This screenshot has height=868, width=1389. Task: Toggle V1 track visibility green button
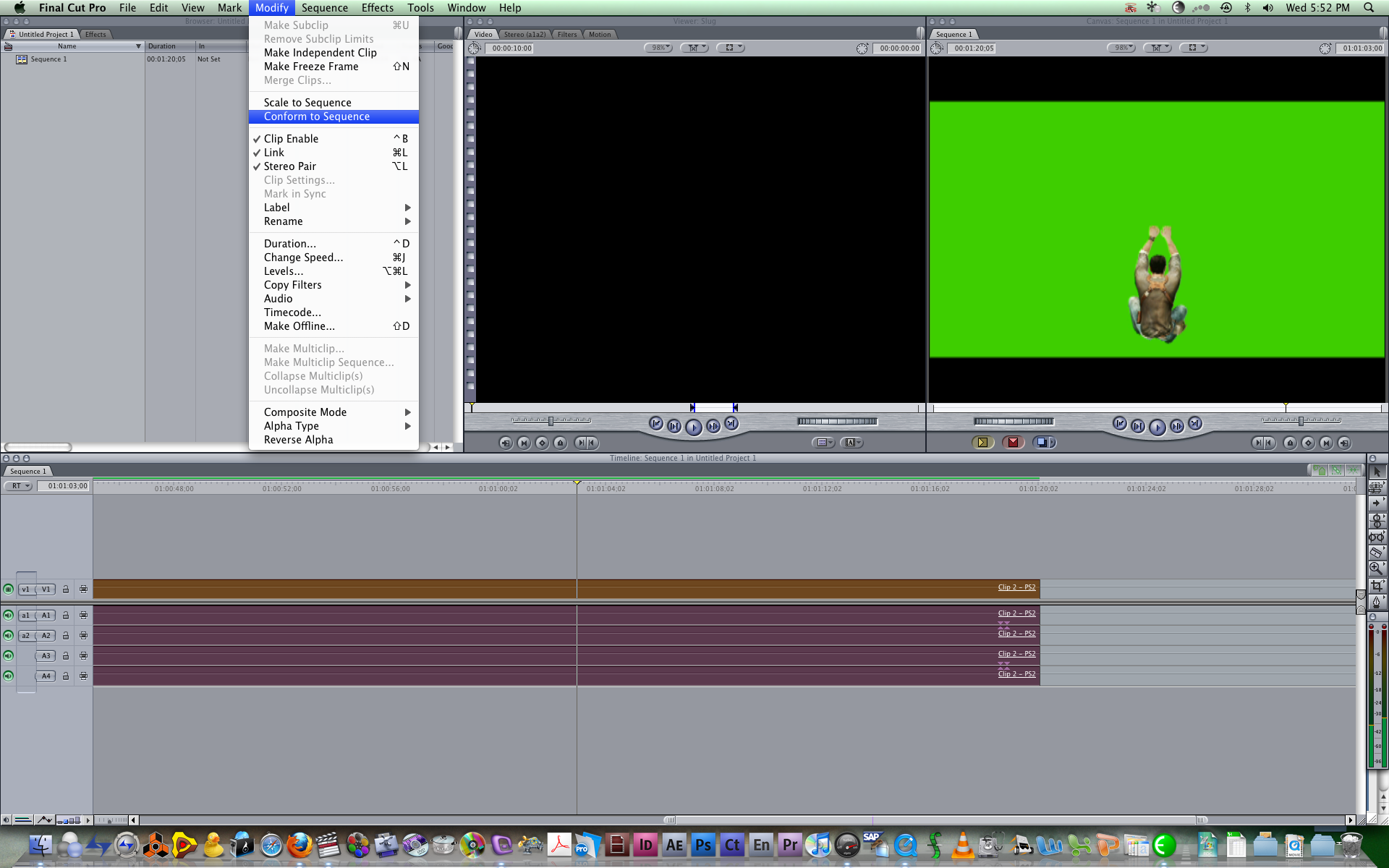pos(8,590)
